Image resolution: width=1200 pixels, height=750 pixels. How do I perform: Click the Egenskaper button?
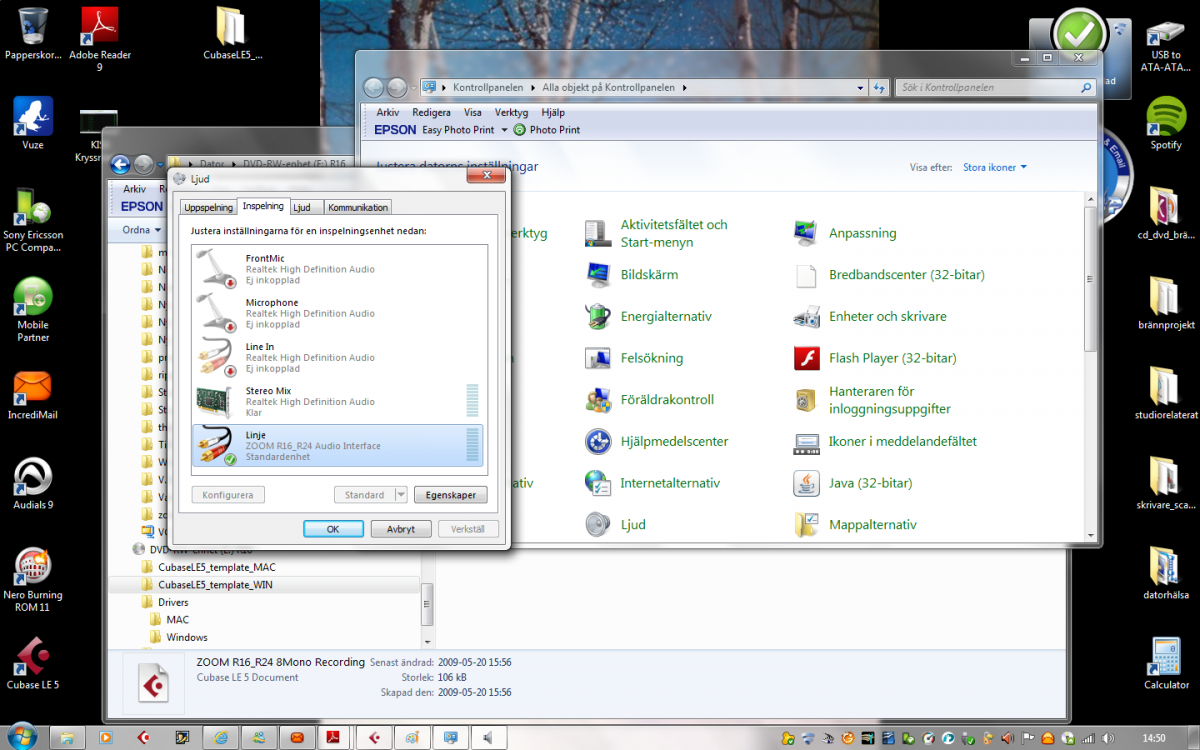(x=450, y=495)
